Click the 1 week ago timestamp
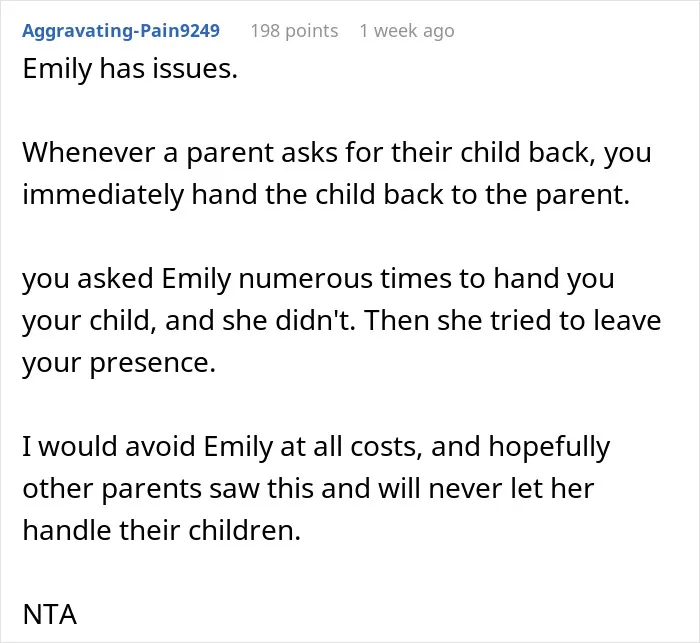700x643 pixels. click(x=407, y=31)
